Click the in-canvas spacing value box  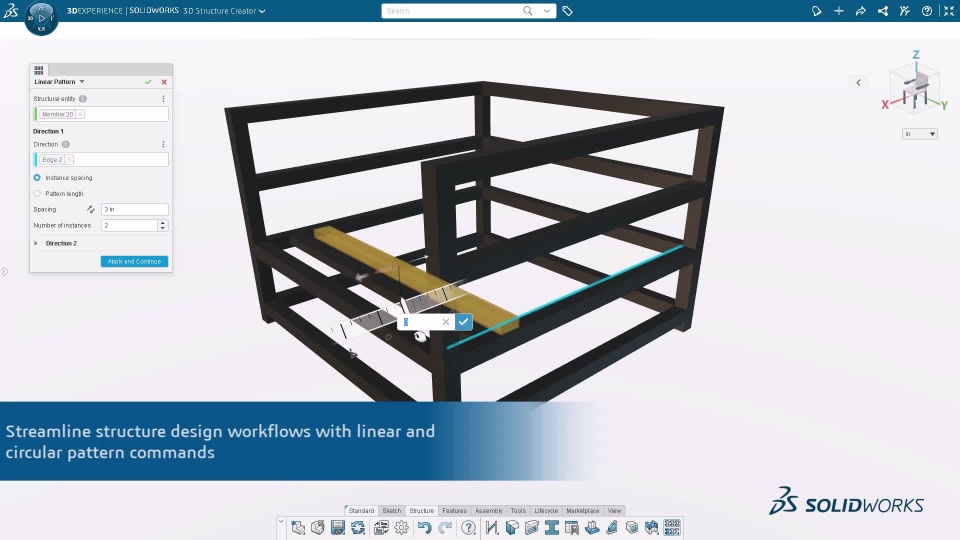pyautogui.click(x=420, y=321)
